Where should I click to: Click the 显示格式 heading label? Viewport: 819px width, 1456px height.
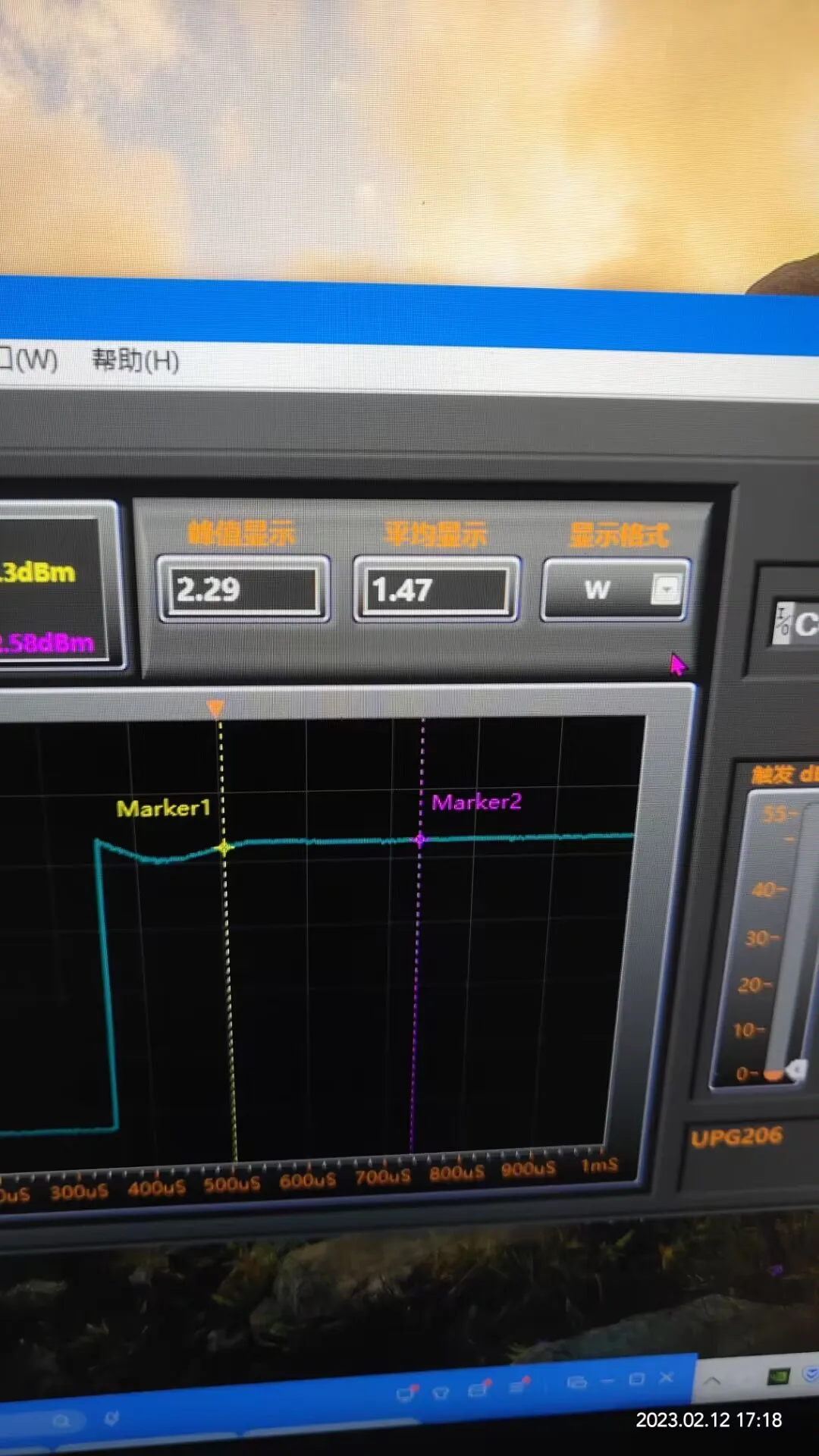(x=620, y=535)
